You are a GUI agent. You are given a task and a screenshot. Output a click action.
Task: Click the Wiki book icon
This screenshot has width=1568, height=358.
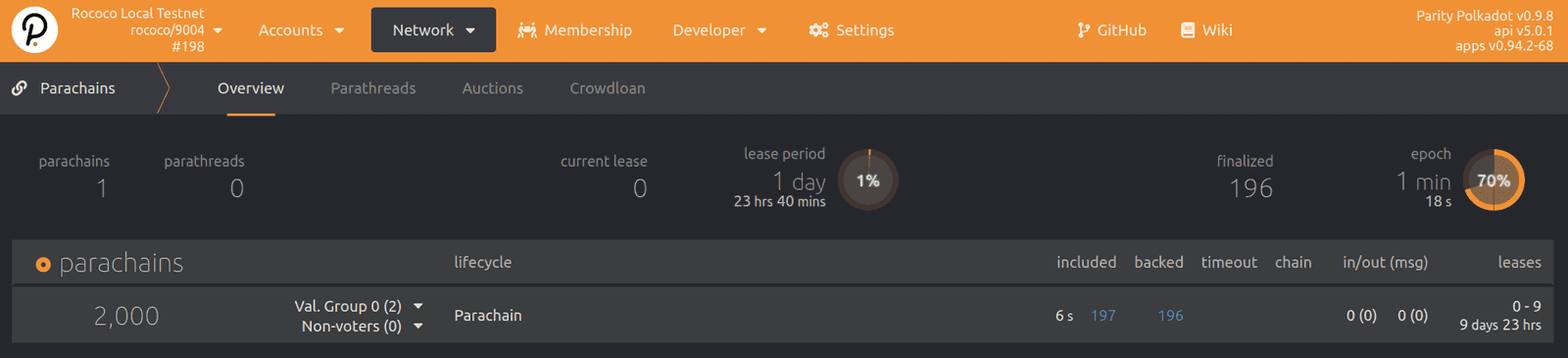pos(1188,30)
